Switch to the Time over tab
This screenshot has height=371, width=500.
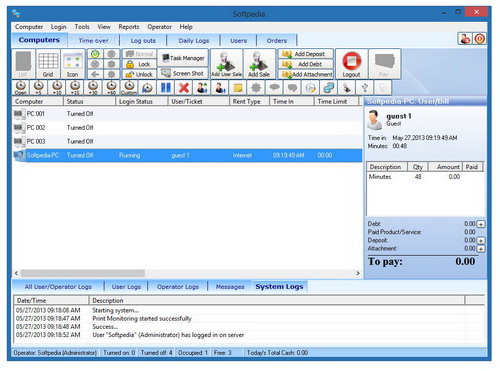tap(93, 40)
